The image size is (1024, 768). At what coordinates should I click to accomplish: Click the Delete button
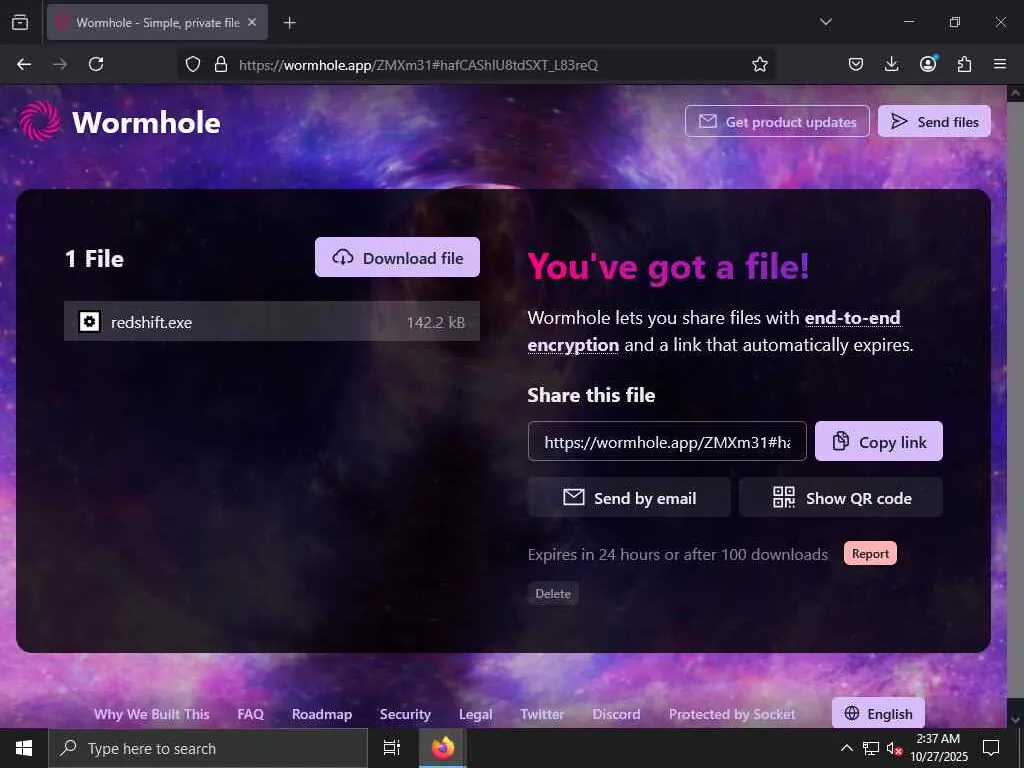pos(553,594)
